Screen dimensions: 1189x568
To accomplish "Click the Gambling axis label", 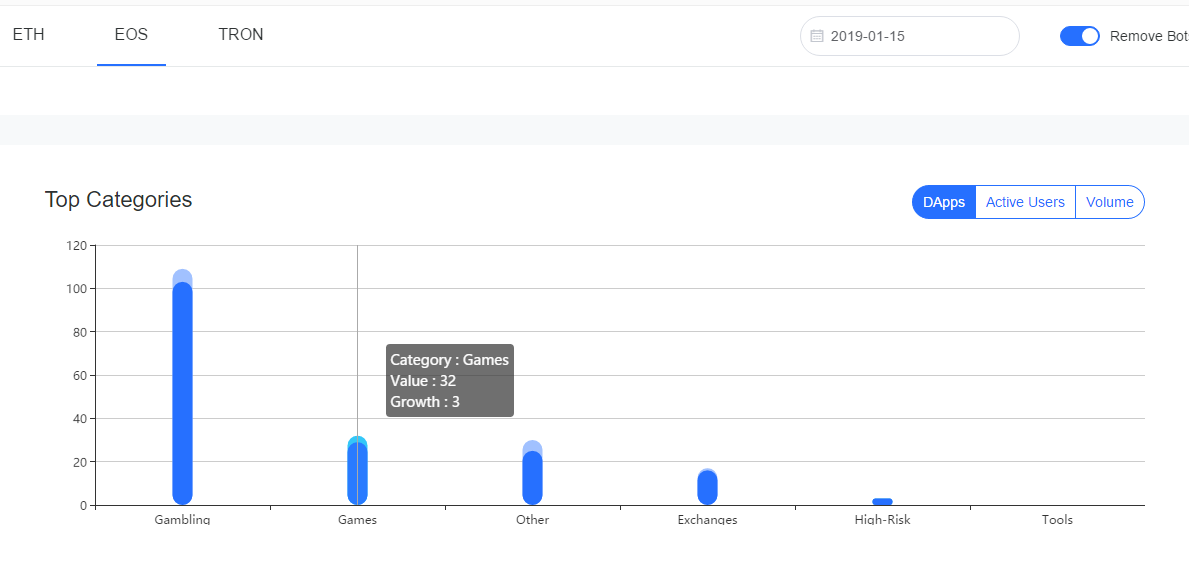I will point(183,520).
